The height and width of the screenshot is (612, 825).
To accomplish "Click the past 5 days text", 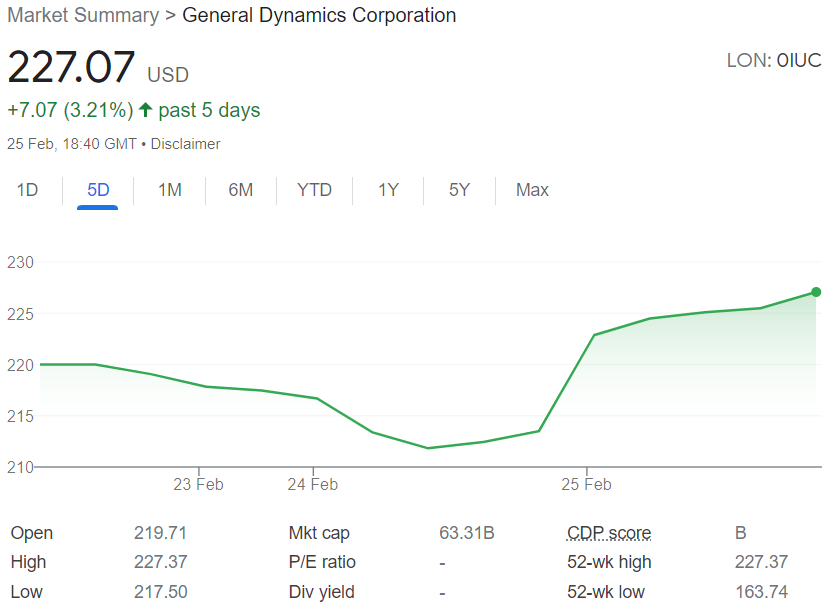I will pyautogui.click(x=209, y=110).
